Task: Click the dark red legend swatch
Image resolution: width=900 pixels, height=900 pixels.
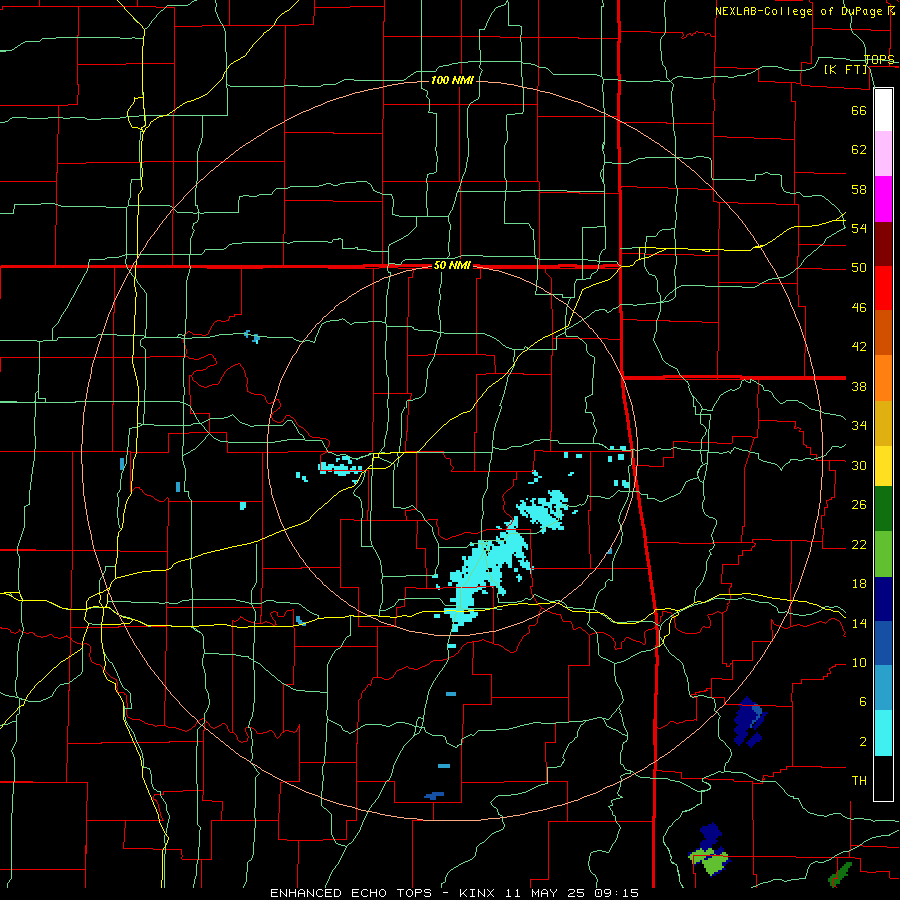Action: [x=883, y=244]
